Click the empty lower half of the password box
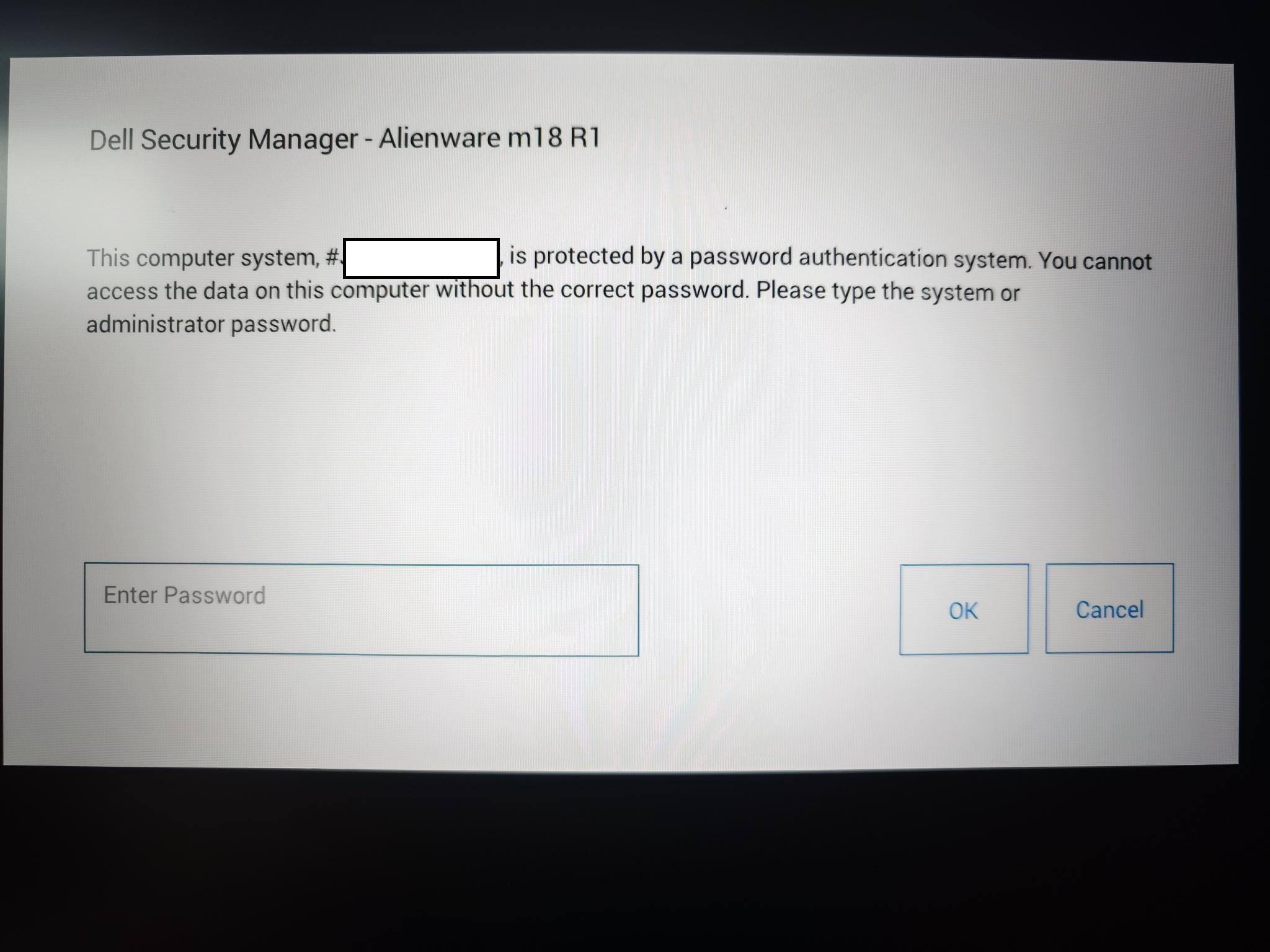Image resolution: width=1270 pixels, height=952 pixels. pos(362,633)
